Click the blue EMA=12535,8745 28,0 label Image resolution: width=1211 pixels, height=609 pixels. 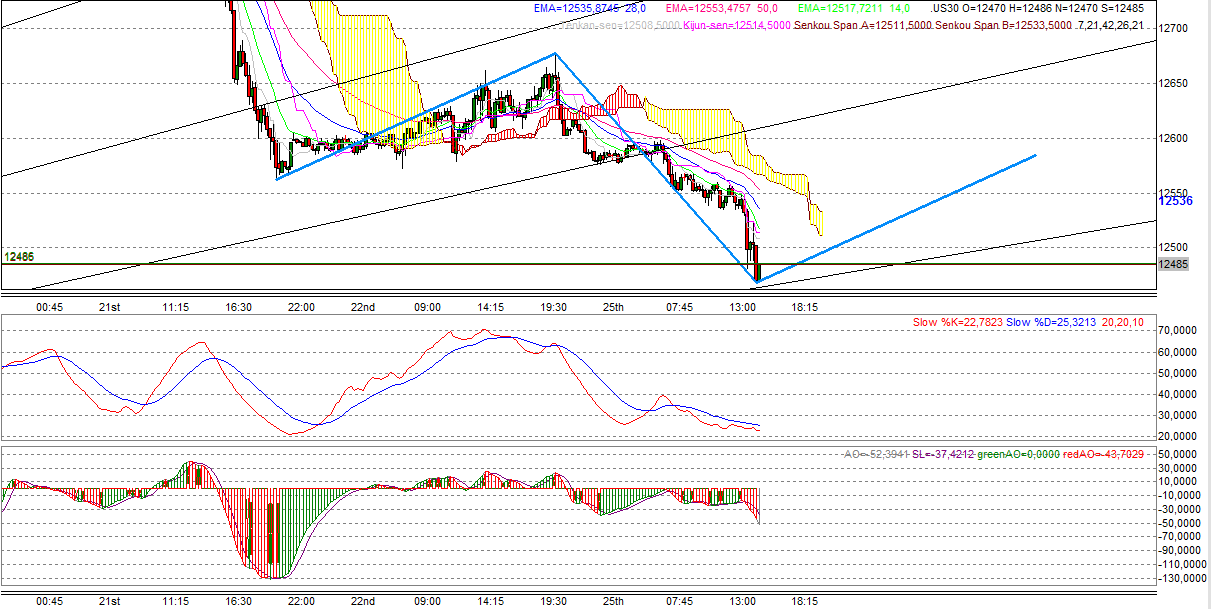590,8
